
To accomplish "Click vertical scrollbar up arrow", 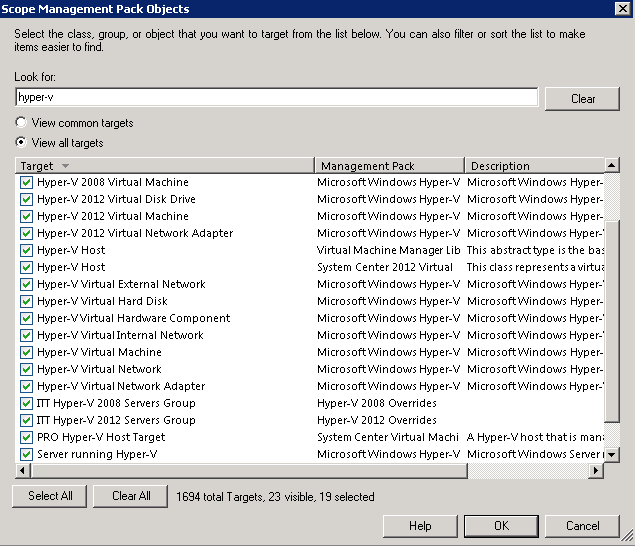I will point(612,165).
